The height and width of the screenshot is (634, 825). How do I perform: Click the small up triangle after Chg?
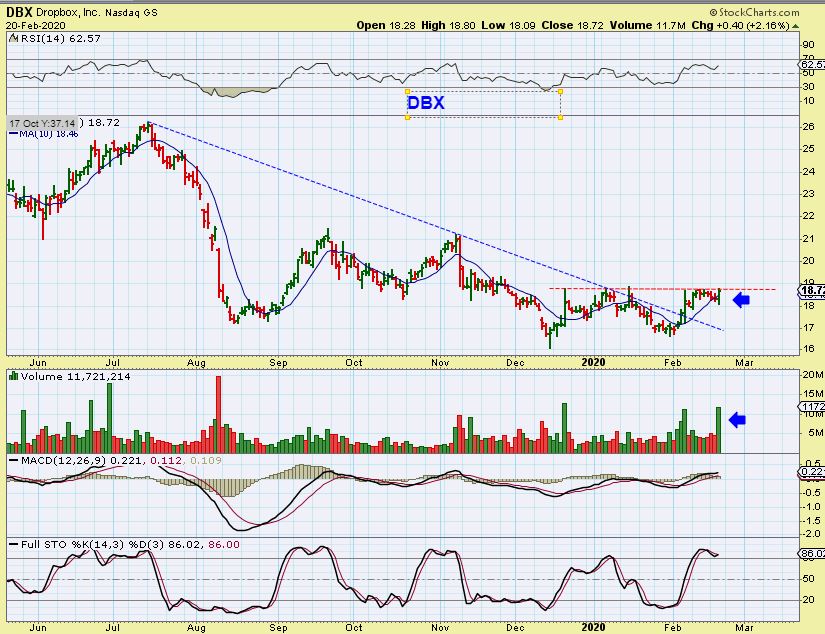pos(796,26)
